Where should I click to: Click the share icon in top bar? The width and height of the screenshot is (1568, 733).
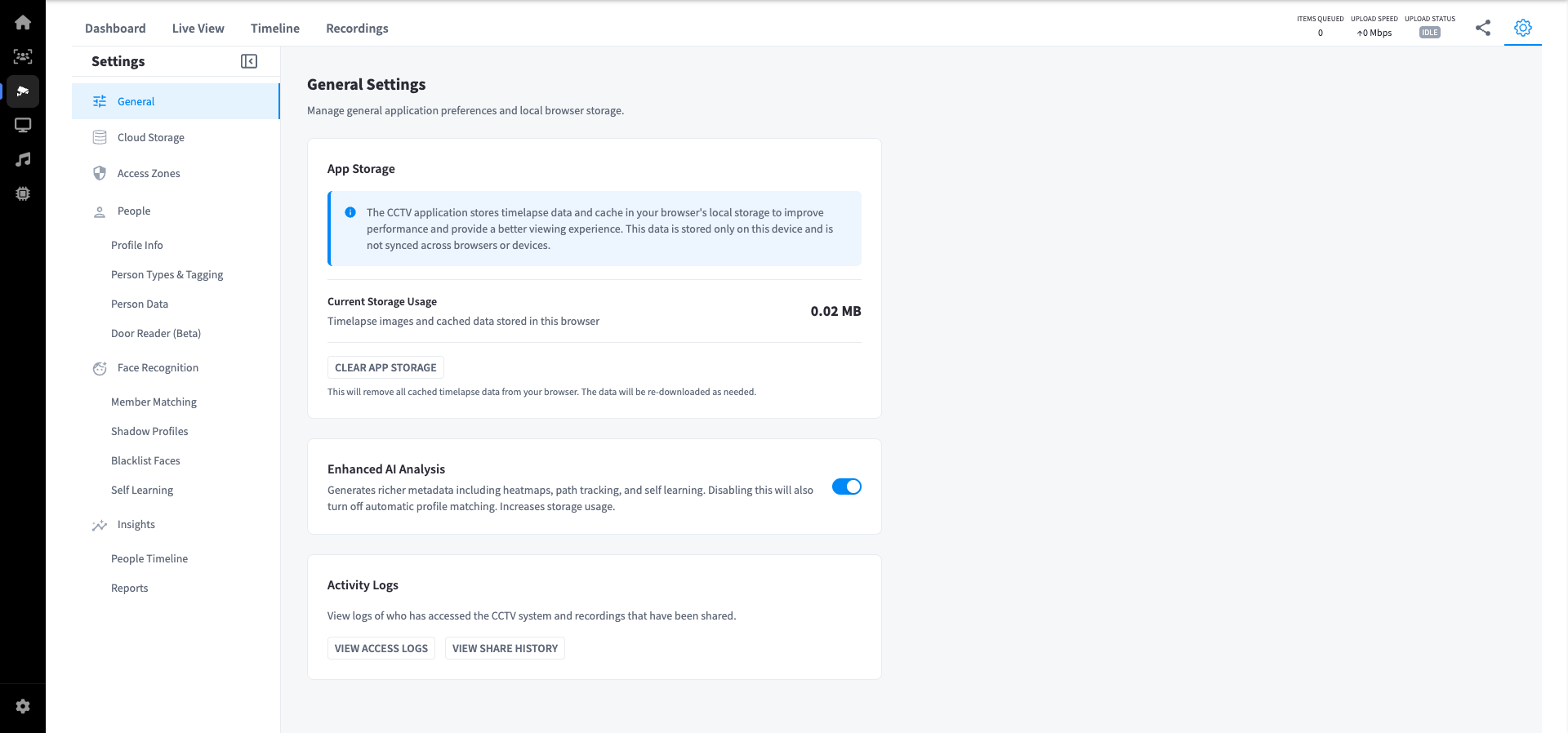1483,28
